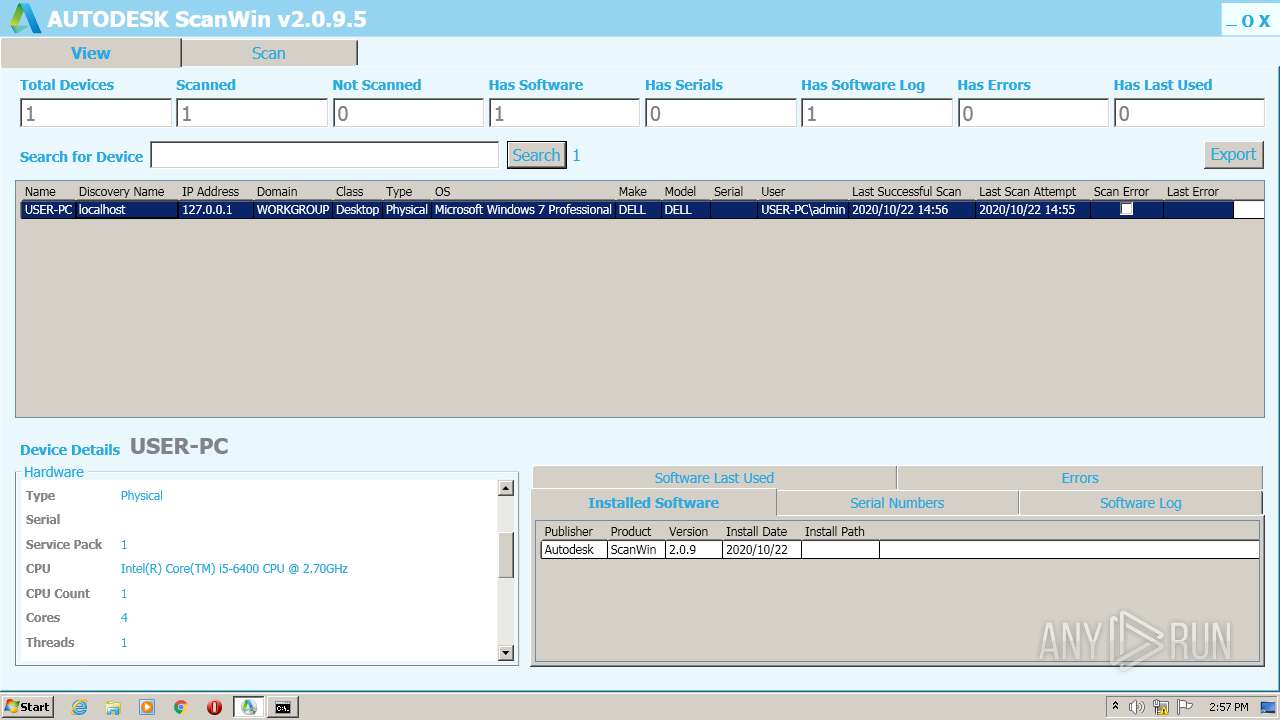Image resolution: width=1280 pixels, height=720 pixels.
Task: Click the Hardware panel scroll up arrow
Action: tap(506, 488)
